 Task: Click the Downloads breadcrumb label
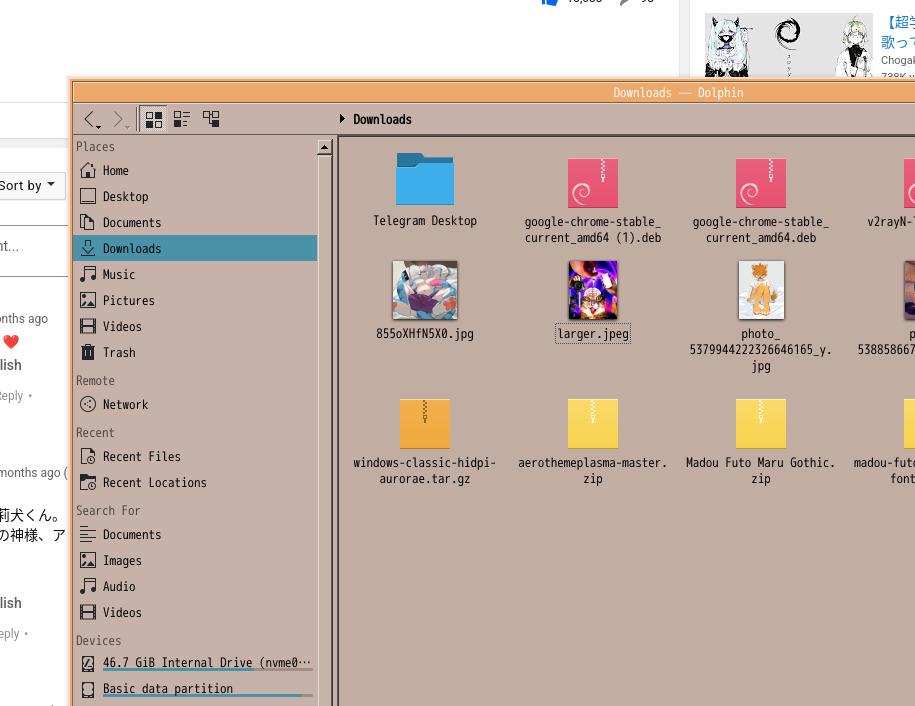382,120
